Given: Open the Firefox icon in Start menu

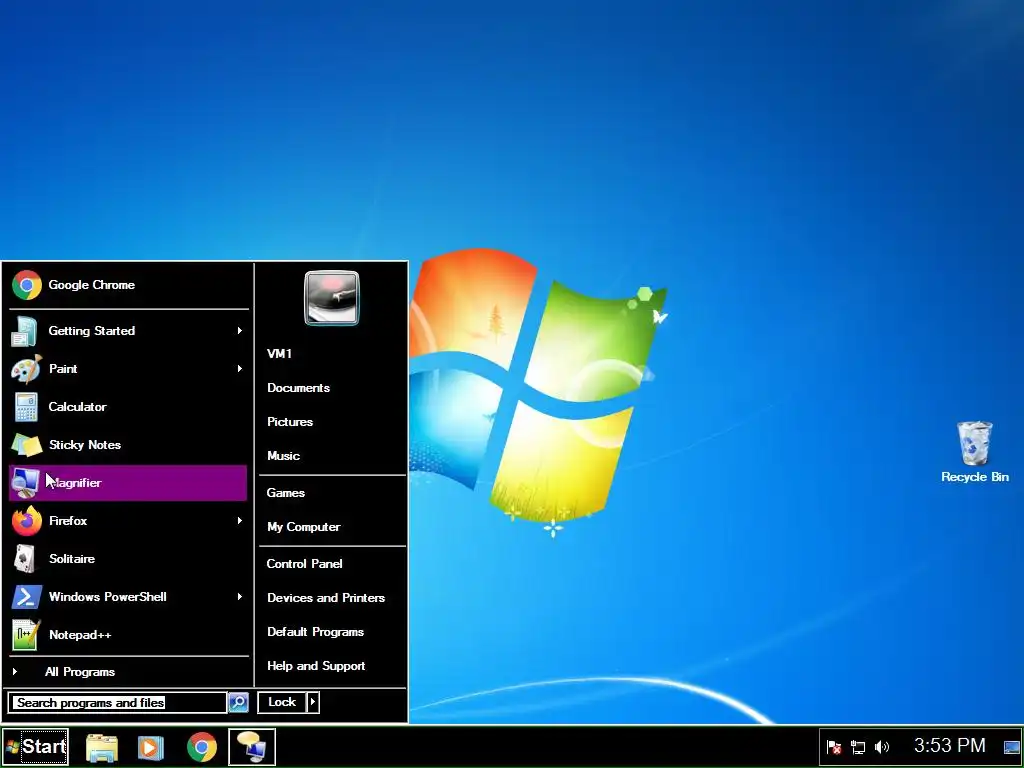Looking at the screenshot, I should click(x=26, y=521).
